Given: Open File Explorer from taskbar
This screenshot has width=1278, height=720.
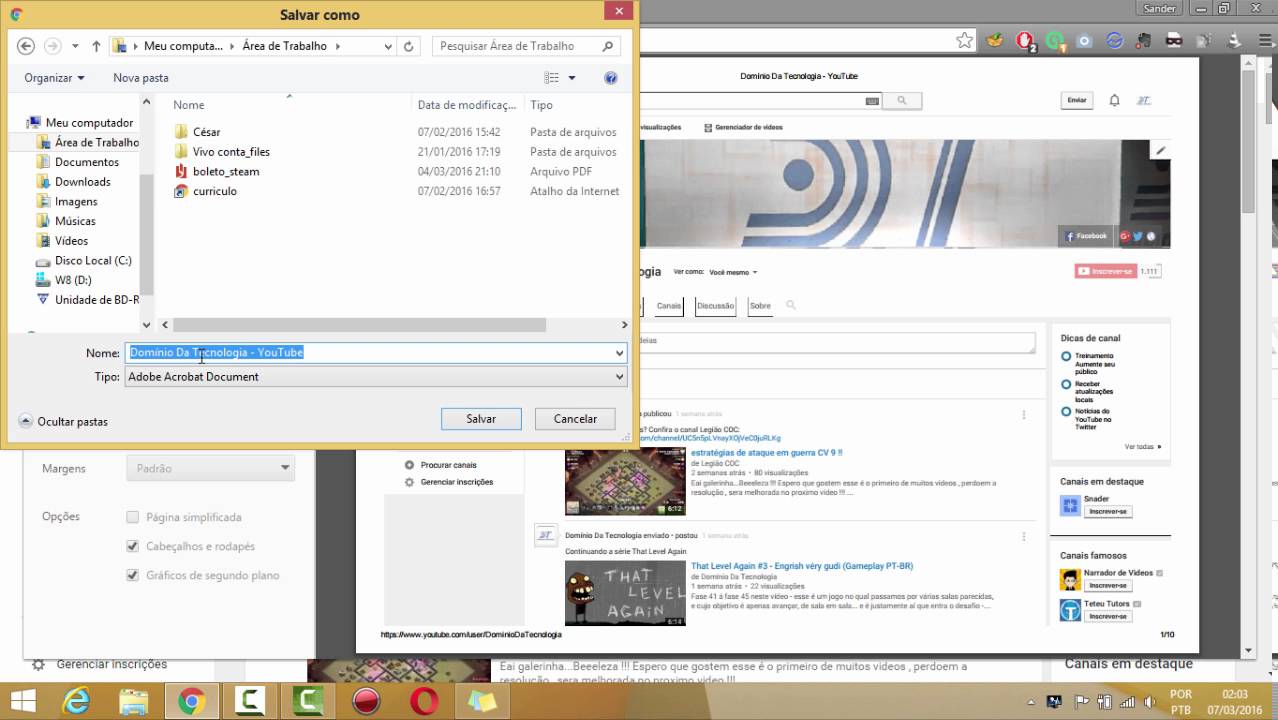Looking at the screenshot, I should [133, 702].
